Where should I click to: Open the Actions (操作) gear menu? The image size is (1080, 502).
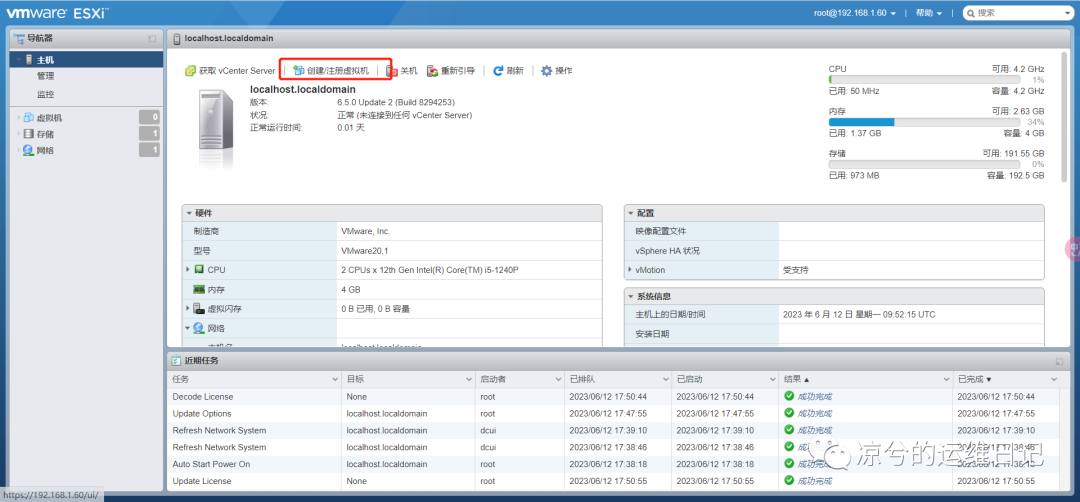557,71
